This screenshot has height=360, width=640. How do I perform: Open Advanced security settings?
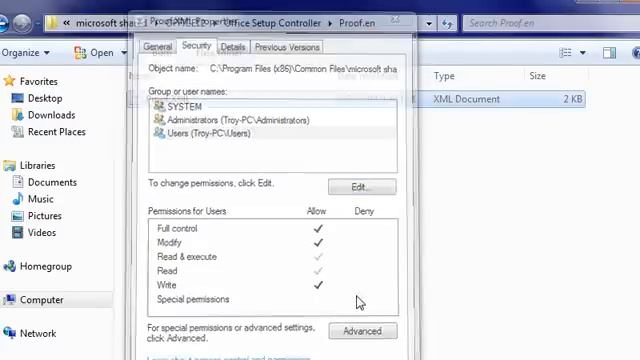pyautogui.click(x=363, y=331)
